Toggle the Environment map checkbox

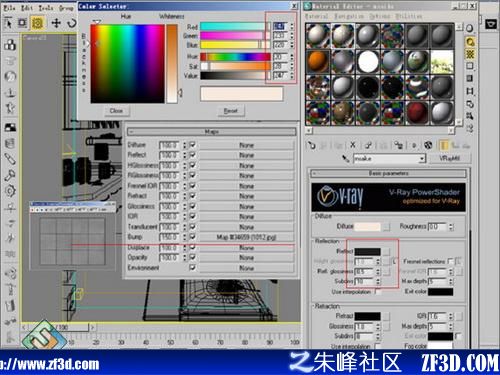pyautogui.click(x=192, y=267)
